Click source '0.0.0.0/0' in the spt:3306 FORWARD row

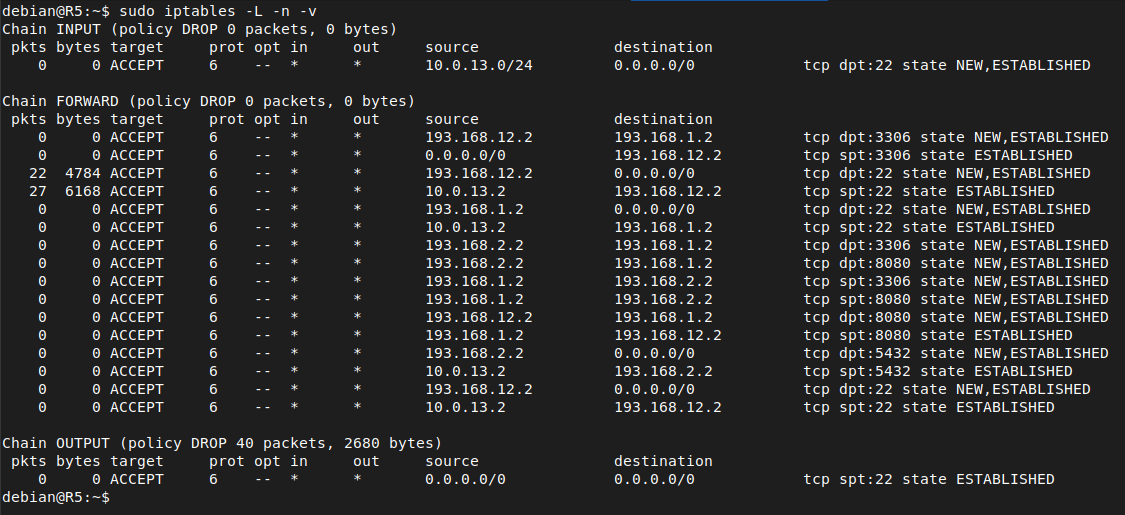[466, 155]
